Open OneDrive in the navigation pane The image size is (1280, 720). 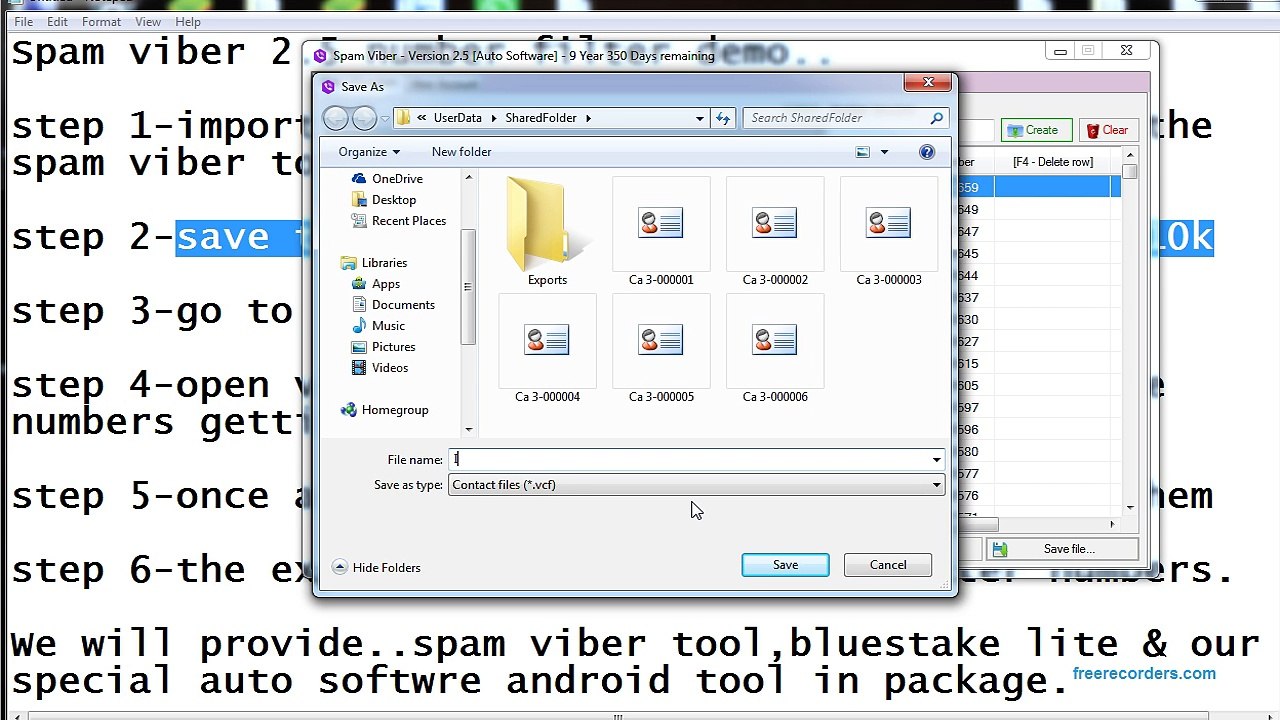coord(387,179)
